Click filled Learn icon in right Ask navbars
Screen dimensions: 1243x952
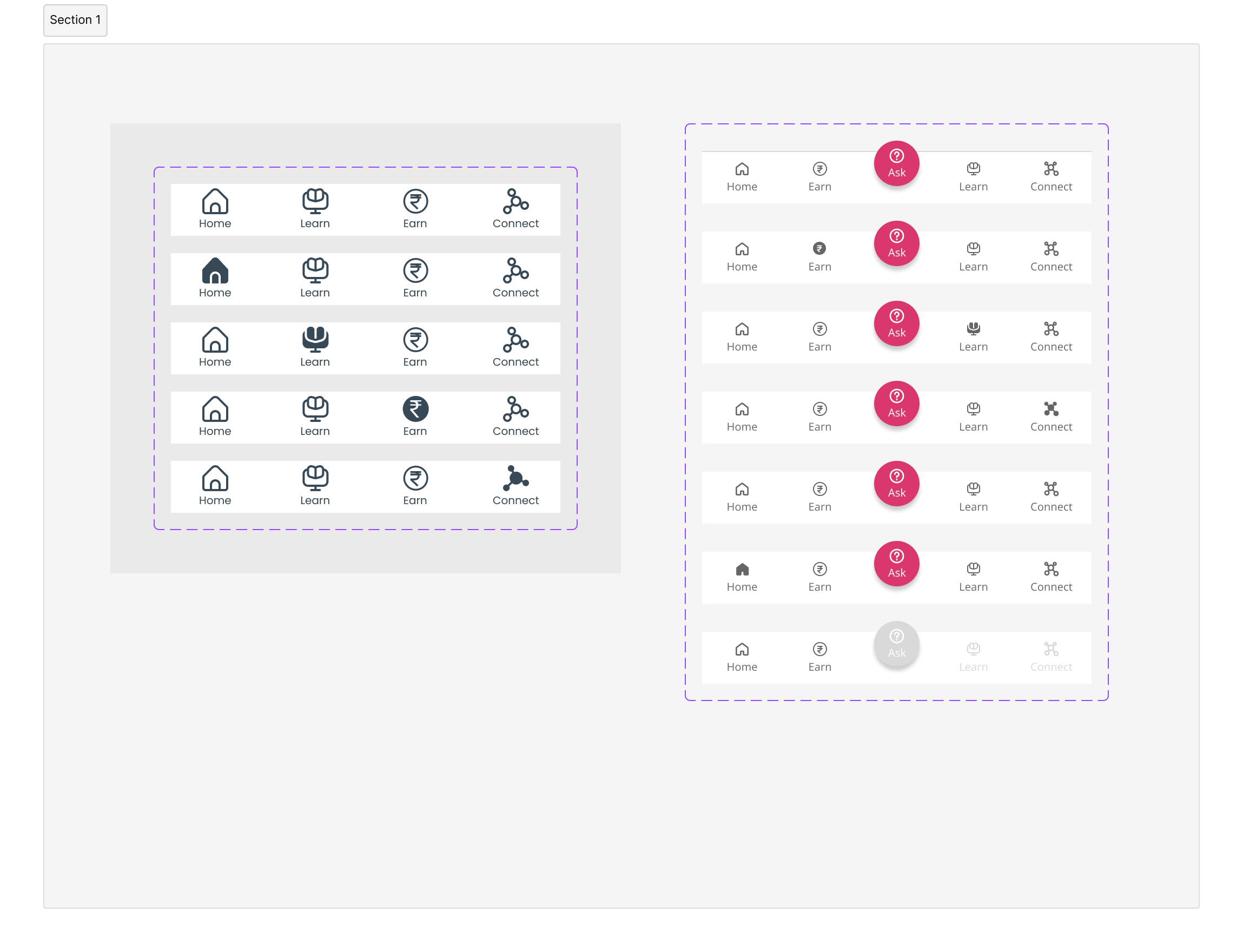coord(973,328)
